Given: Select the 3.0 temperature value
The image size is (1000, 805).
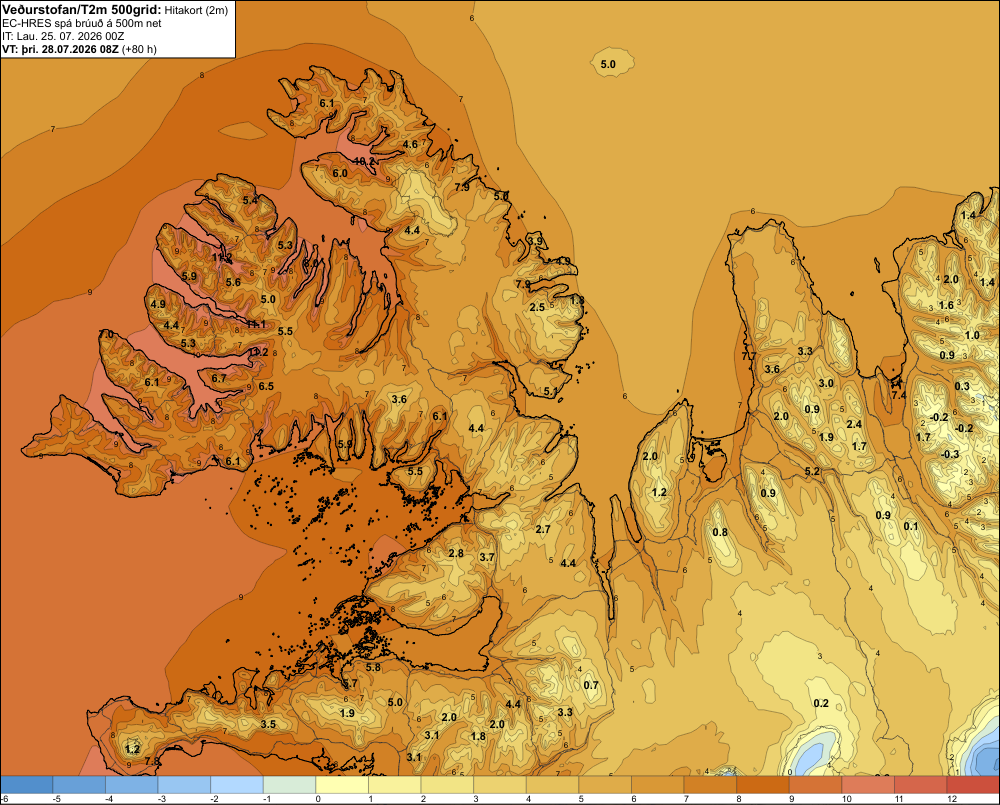Looking at the screenshot, I should [x=826, y=383].
